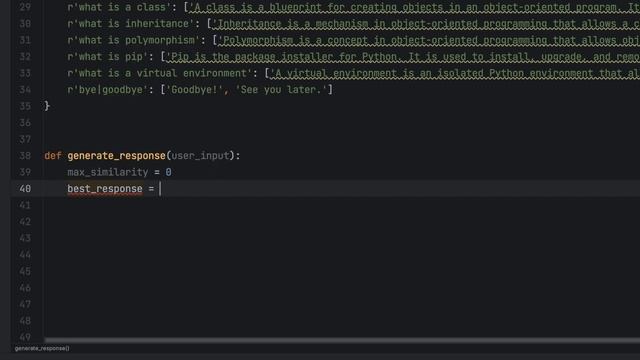The image size is (640, 360).
Task: Click the horizontal scrollbar at bottom of editor
Action: (x=342, y=340)
